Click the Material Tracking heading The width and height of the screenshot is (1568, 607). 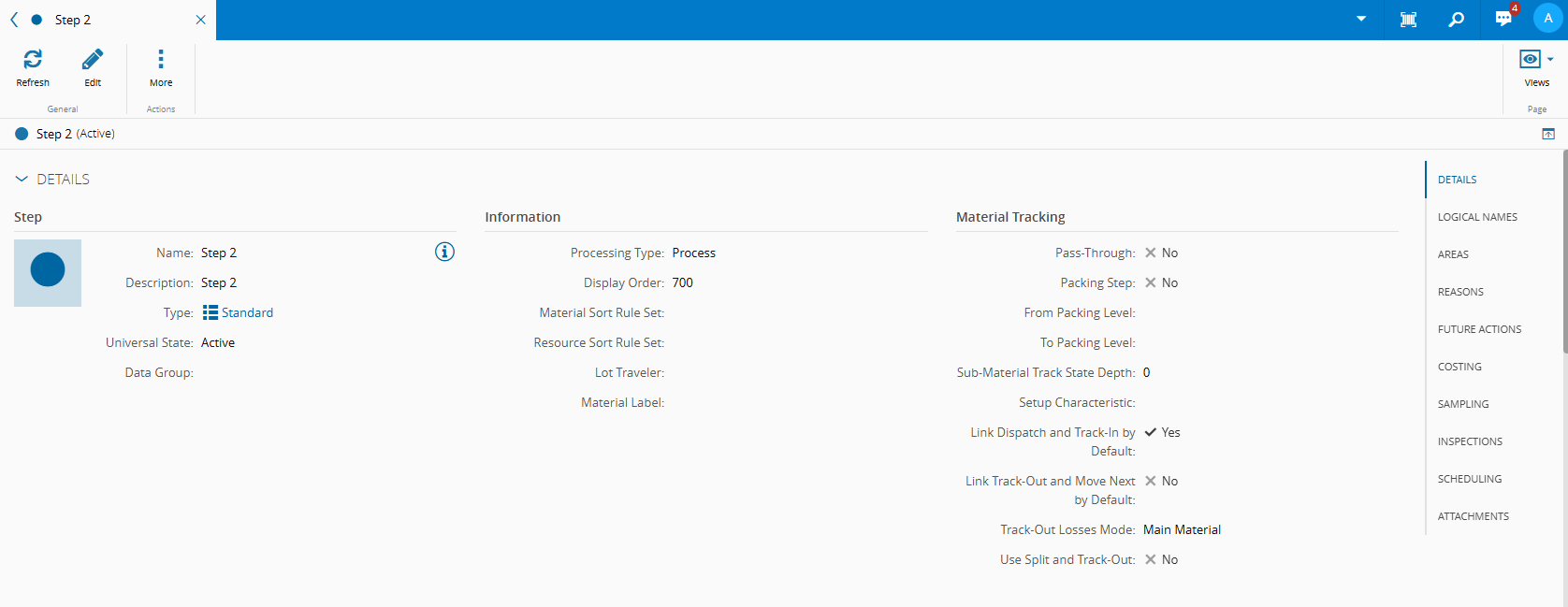coord(1010,217)
